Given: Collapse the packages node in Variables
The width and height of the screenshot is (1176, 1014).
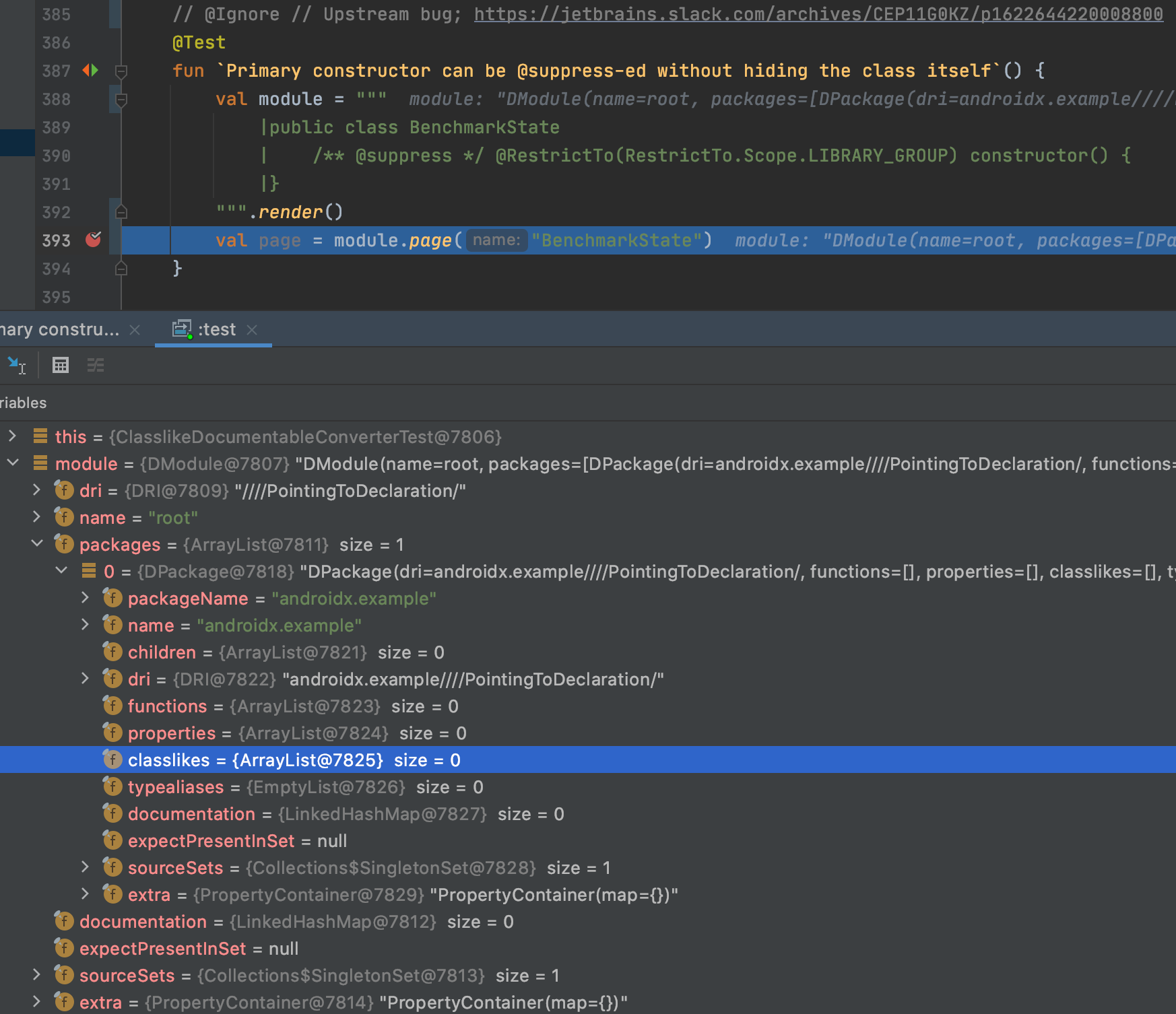Looking at the screenshot, I should click(37, 544).
